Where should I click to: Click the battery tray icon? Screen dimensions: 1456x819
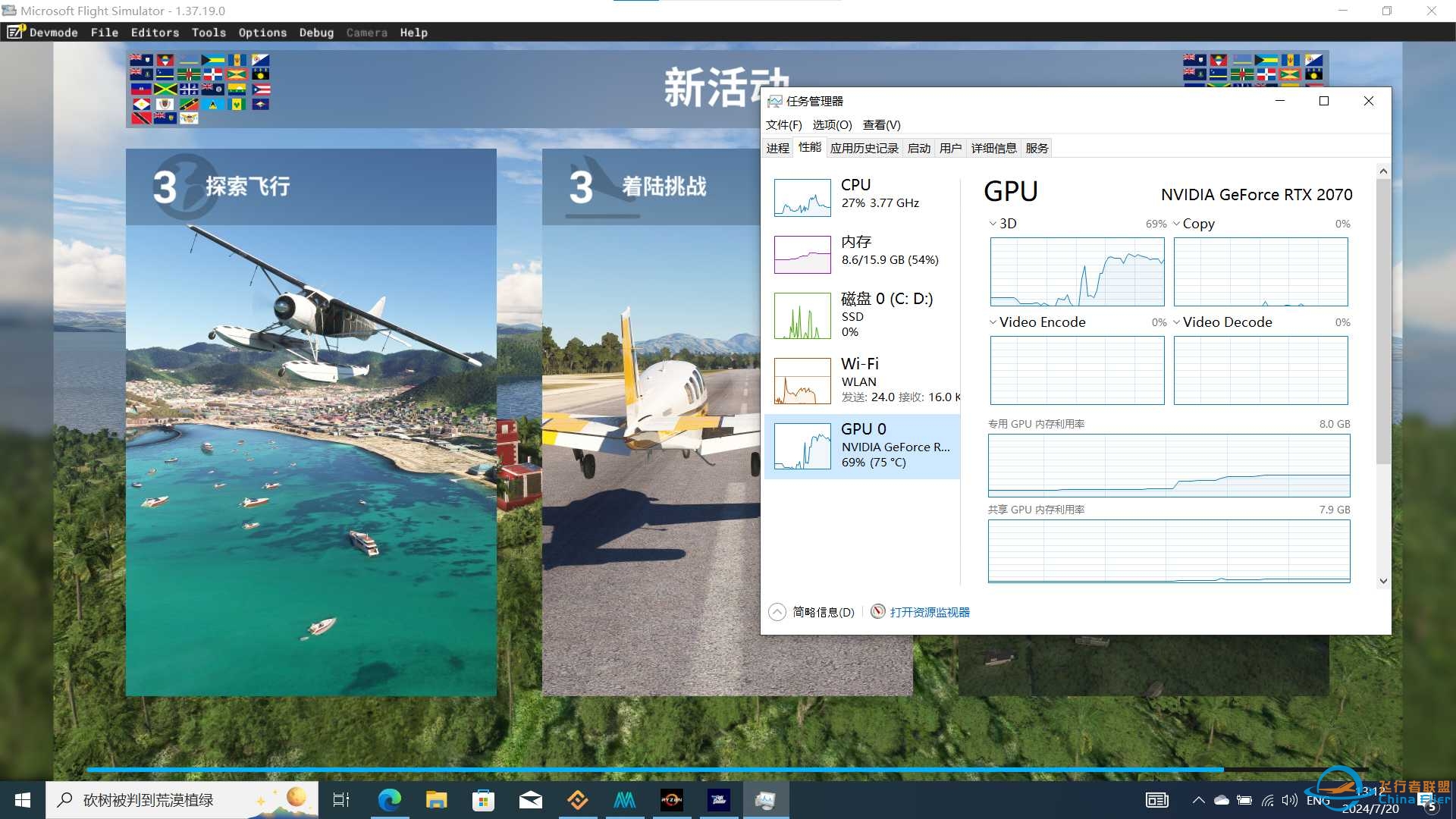pyautogui.click(x=1244, y=800)
